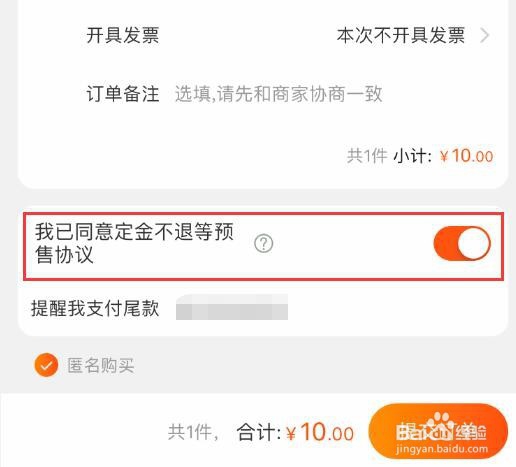516x467 pixels.
Task: Select the 开具发票 row label
Action: (123, 35)
